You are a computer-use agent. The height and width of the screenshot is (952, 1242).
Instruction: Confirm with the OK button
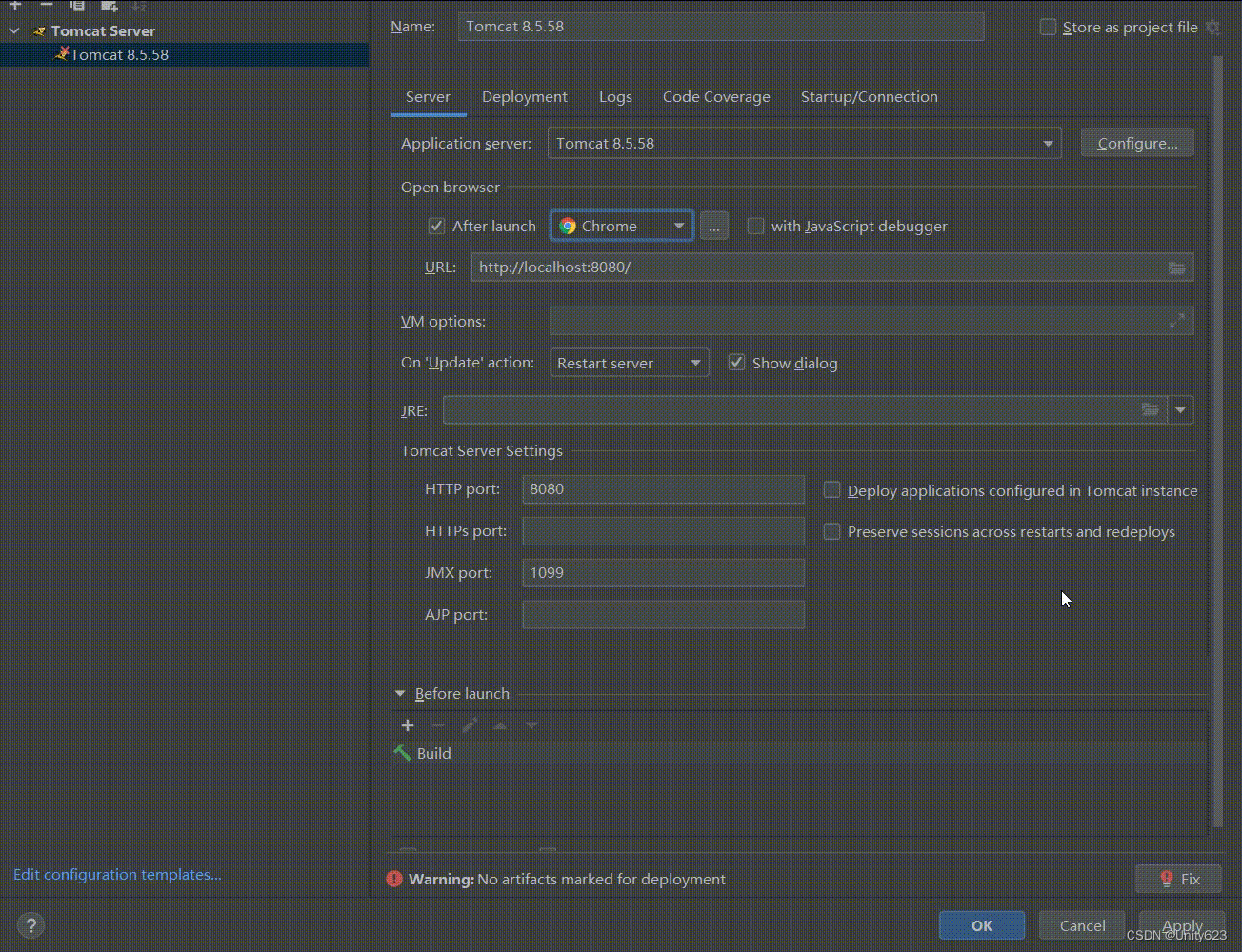point(982,925)
